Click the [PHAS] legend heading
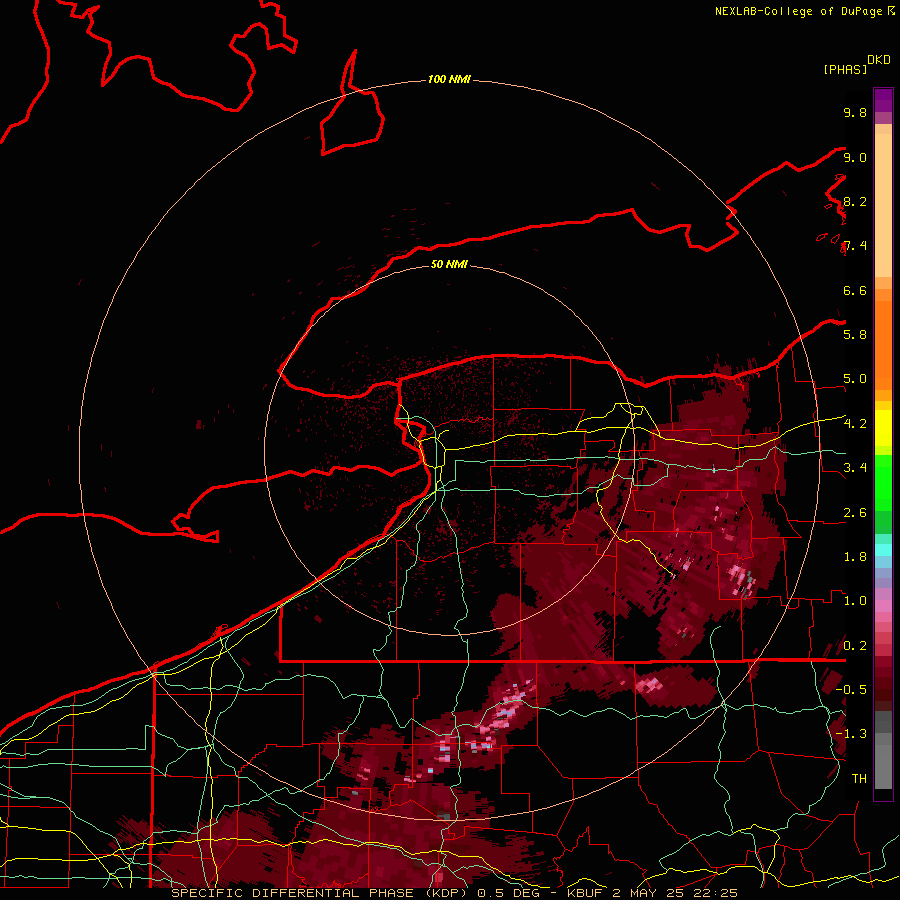Viewport: 900px width, 900px height. [845, 70]
